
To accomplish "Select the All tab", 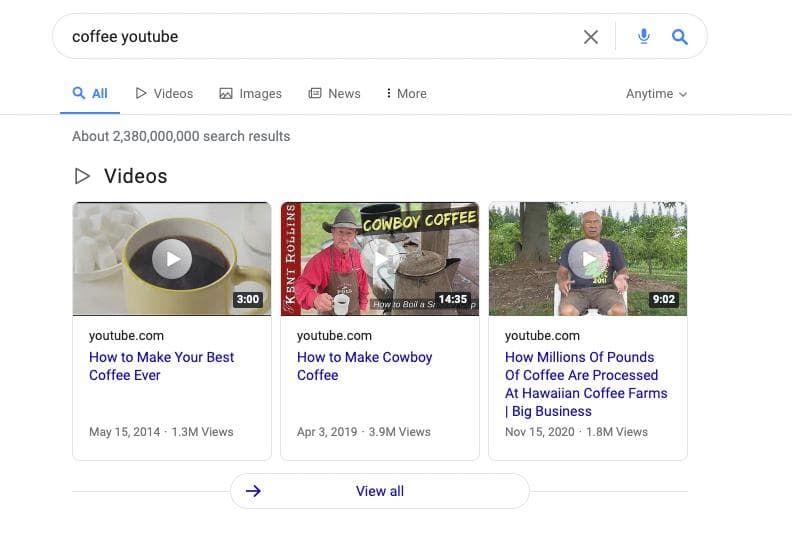I will [90, 93].
